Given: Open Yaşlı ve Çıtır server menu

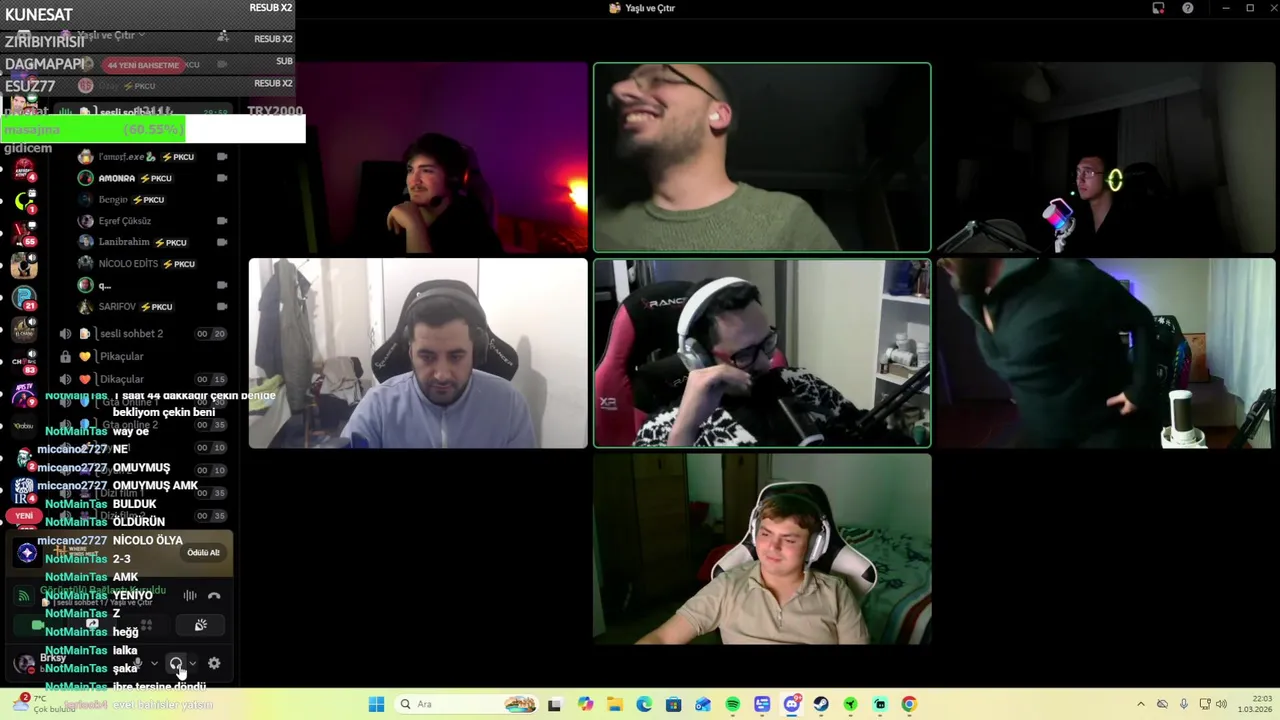Looking at the screenshot, I should 110,35.
